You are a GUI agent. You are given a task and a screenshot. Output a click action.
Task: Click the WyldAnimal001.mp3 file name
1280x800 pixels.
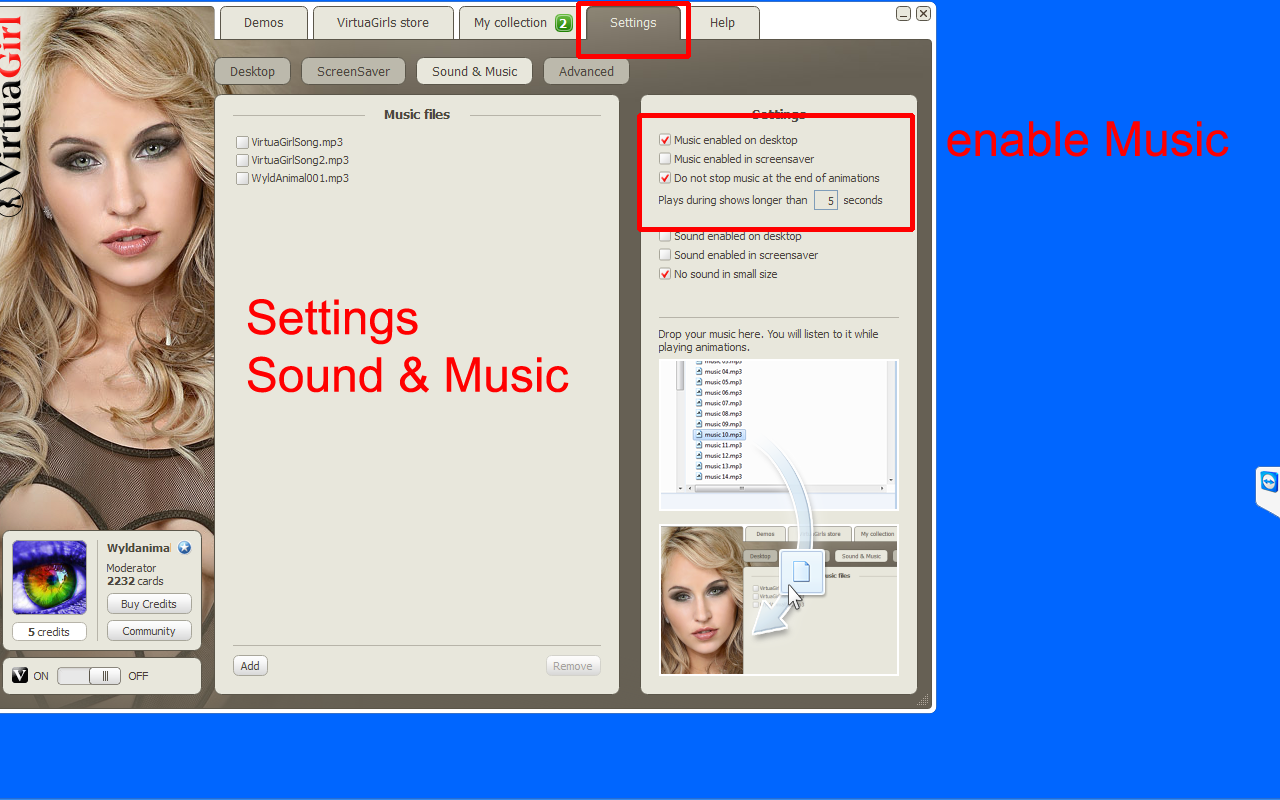click(300, 178)
